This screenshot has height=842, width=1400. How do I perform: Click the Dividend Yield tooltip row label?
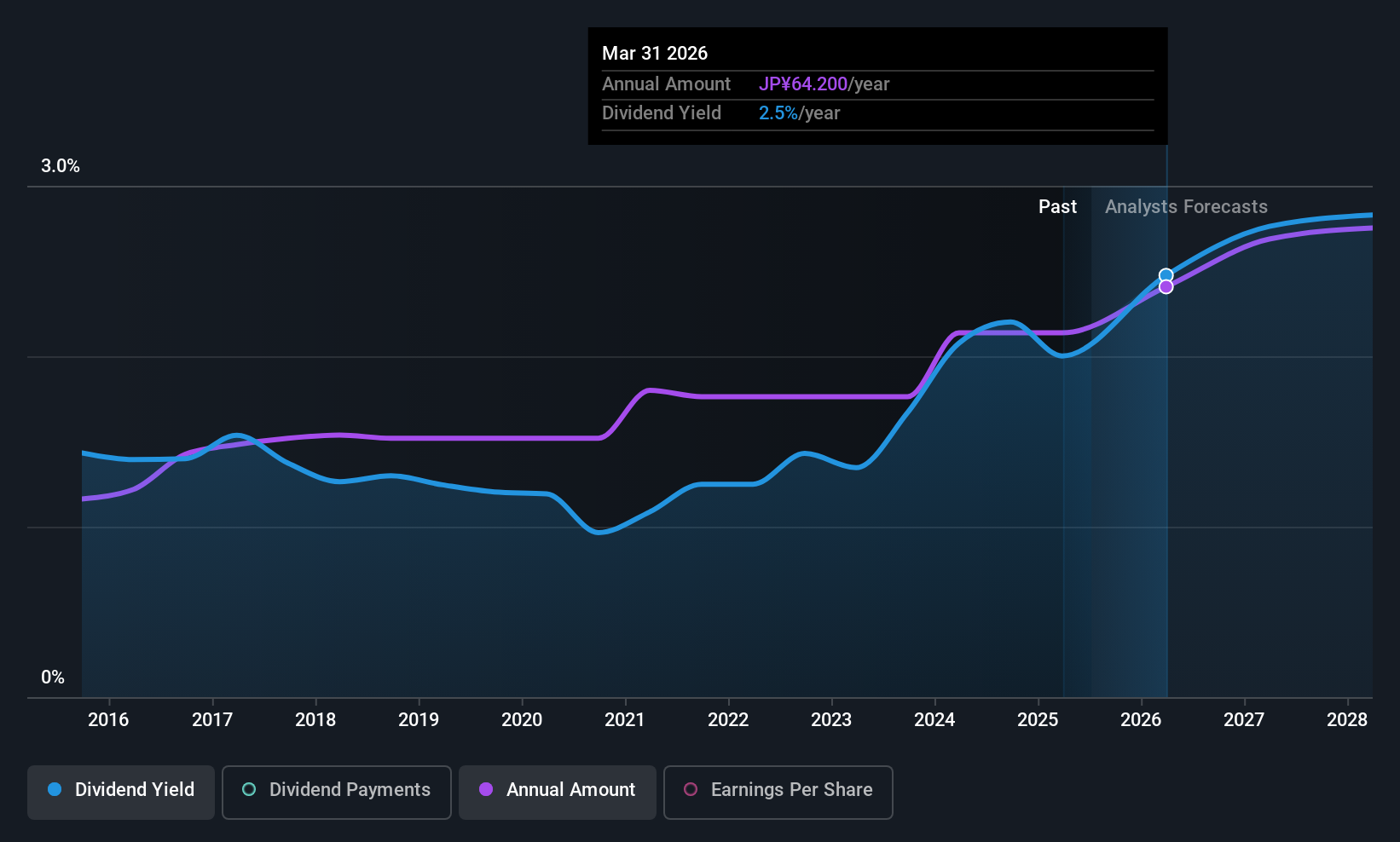(662, 113)
